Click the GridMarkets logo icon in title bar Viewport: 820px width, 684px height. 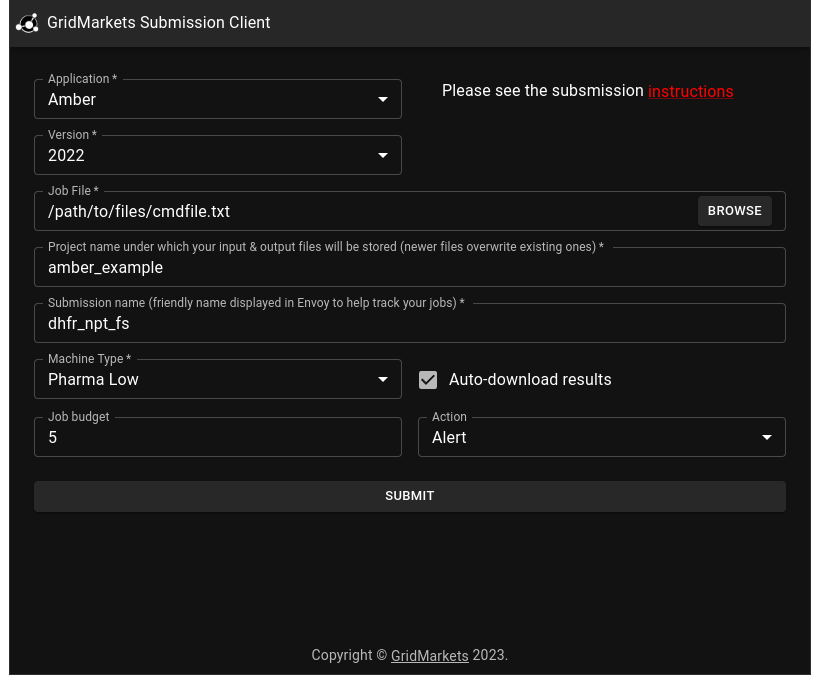(x=27, y=23)
